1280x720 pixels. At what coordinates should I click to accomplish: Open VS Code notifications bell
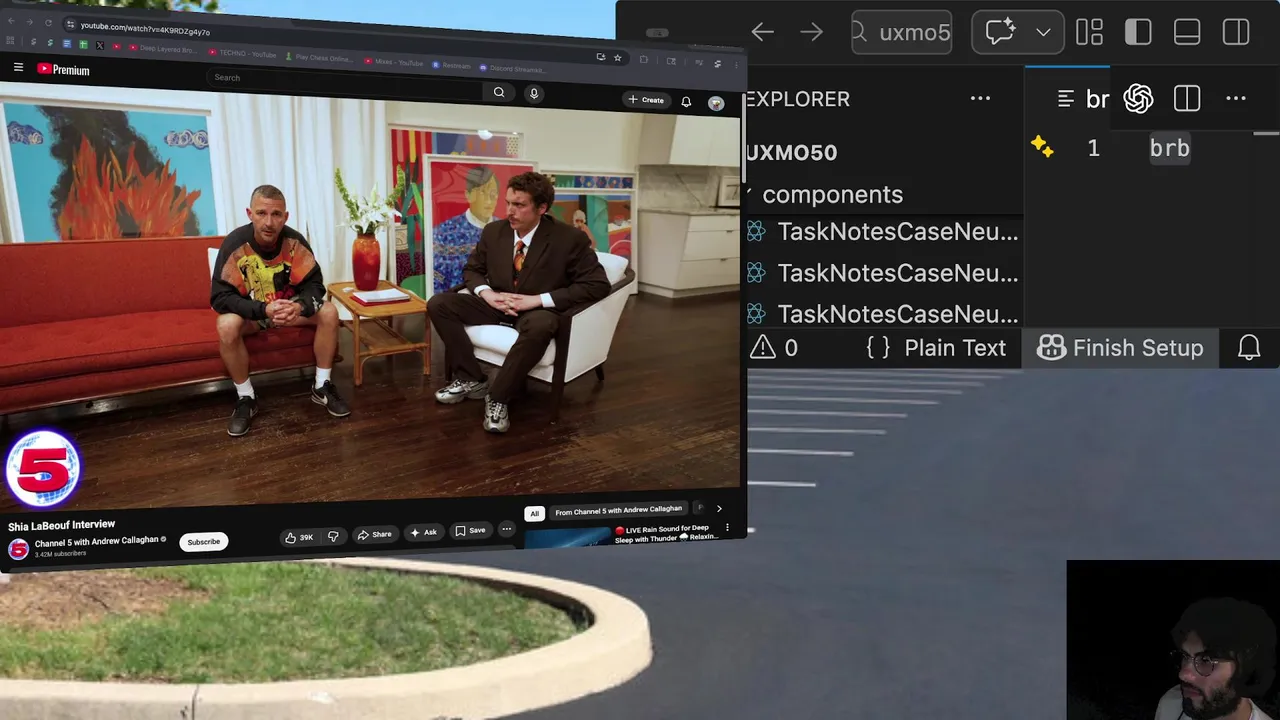tap(1249, 348)
